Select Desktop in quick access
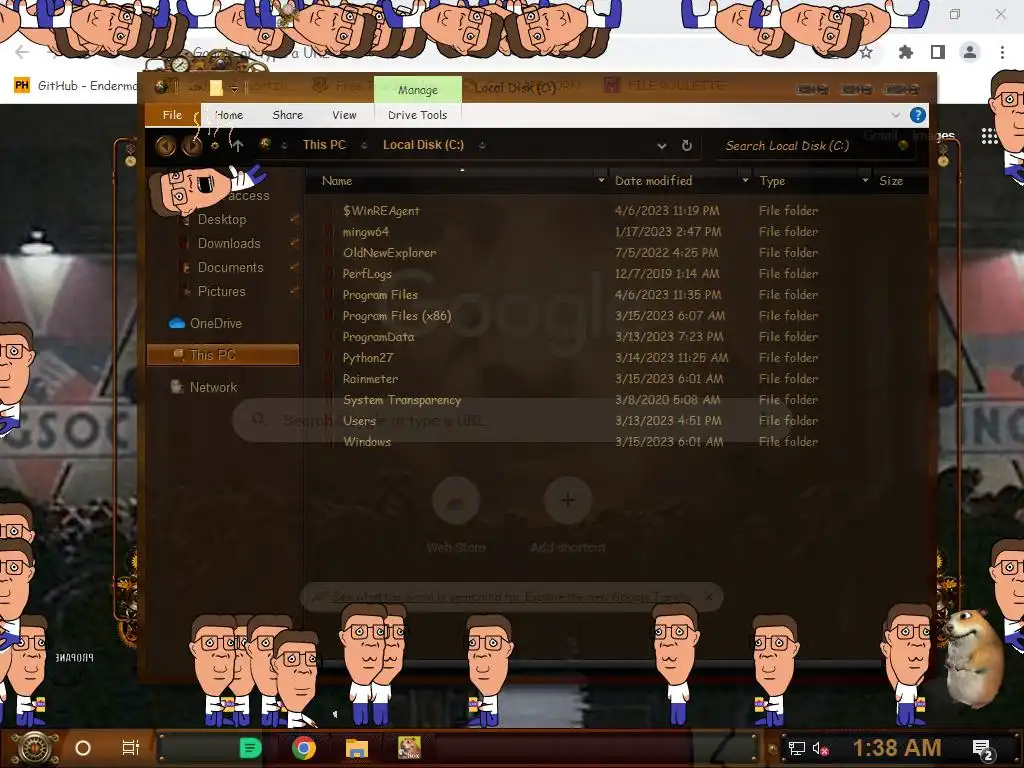The width and height of the screenshot is (1024, 768). tap(222, 219)
